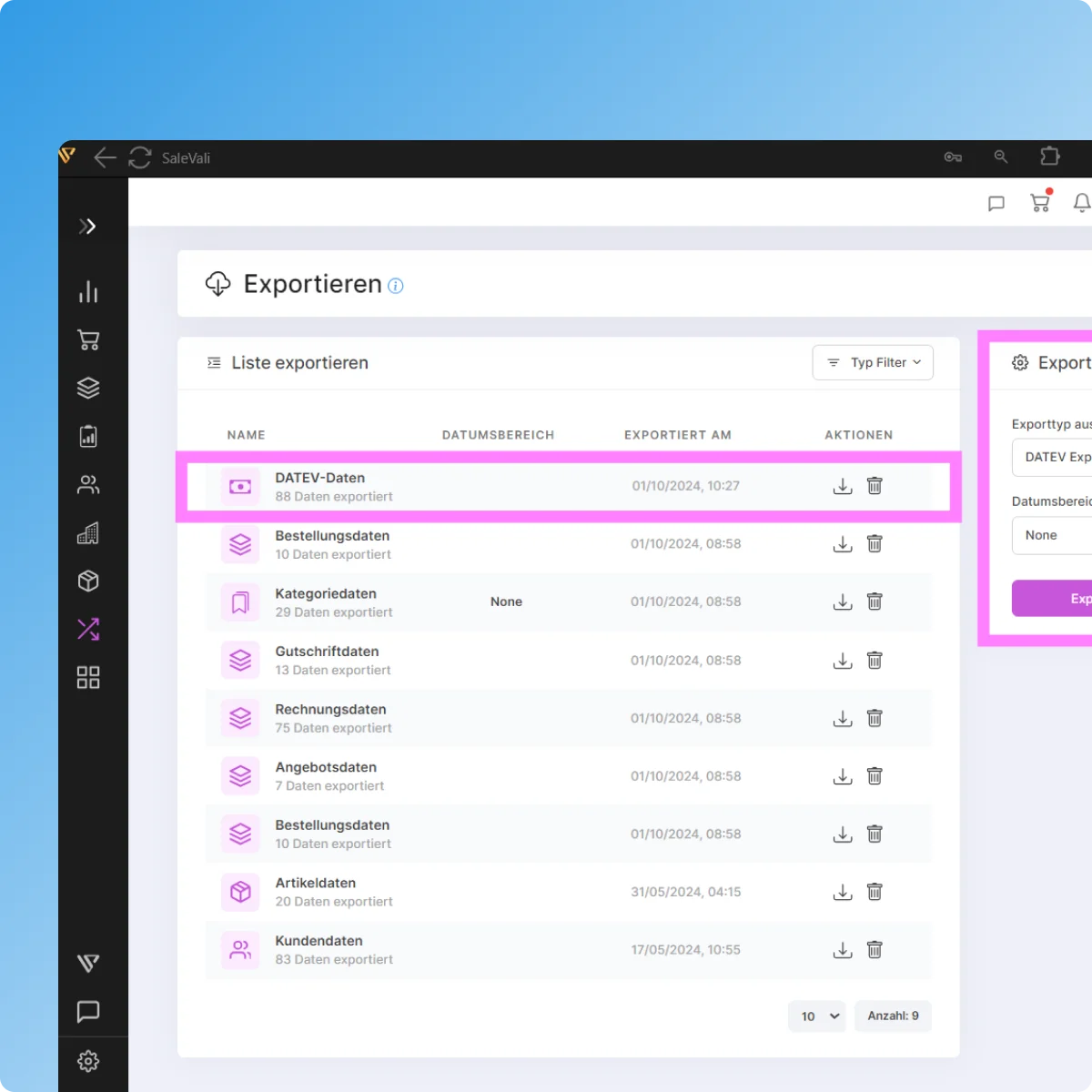Expand the sidebar with double-chevron icon
The width and height of the screenshot is (1092, 1092).
[x=87, y=227]
